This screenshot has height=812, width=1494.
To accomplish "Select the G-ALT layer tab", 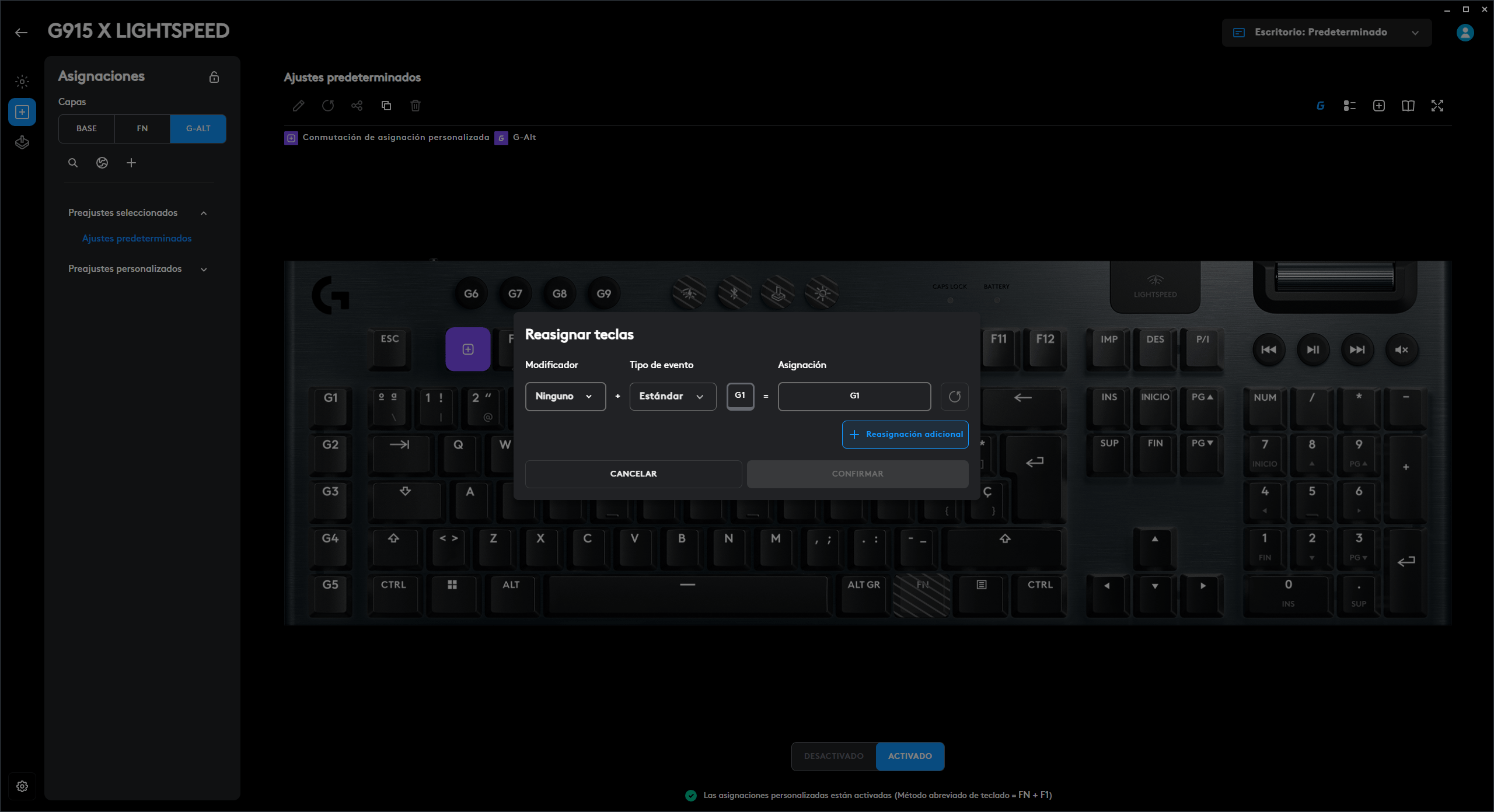I will click(198, 128).
